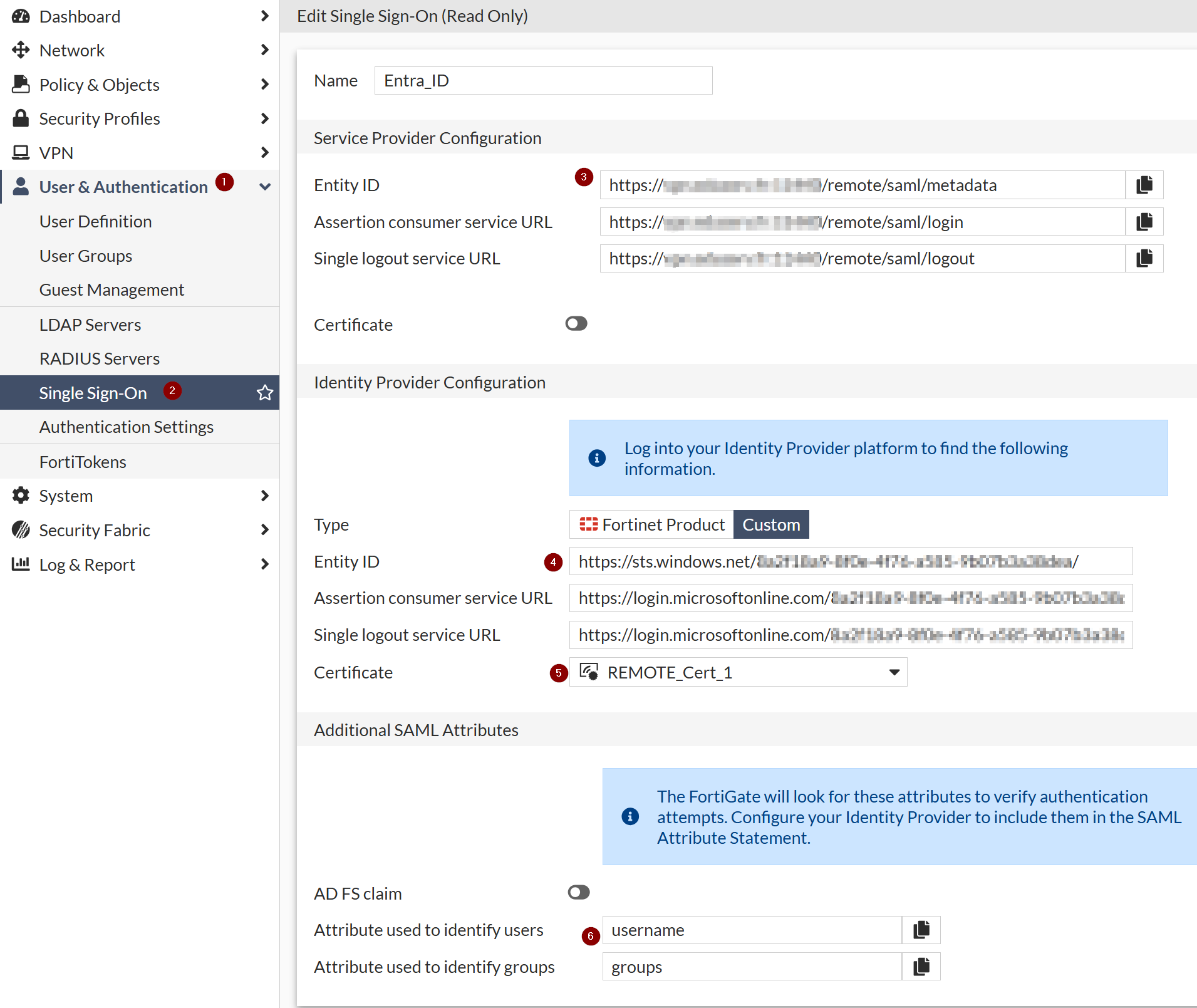
Task: Click the Security Fabric menu label
Action: [x=95, y=530]
